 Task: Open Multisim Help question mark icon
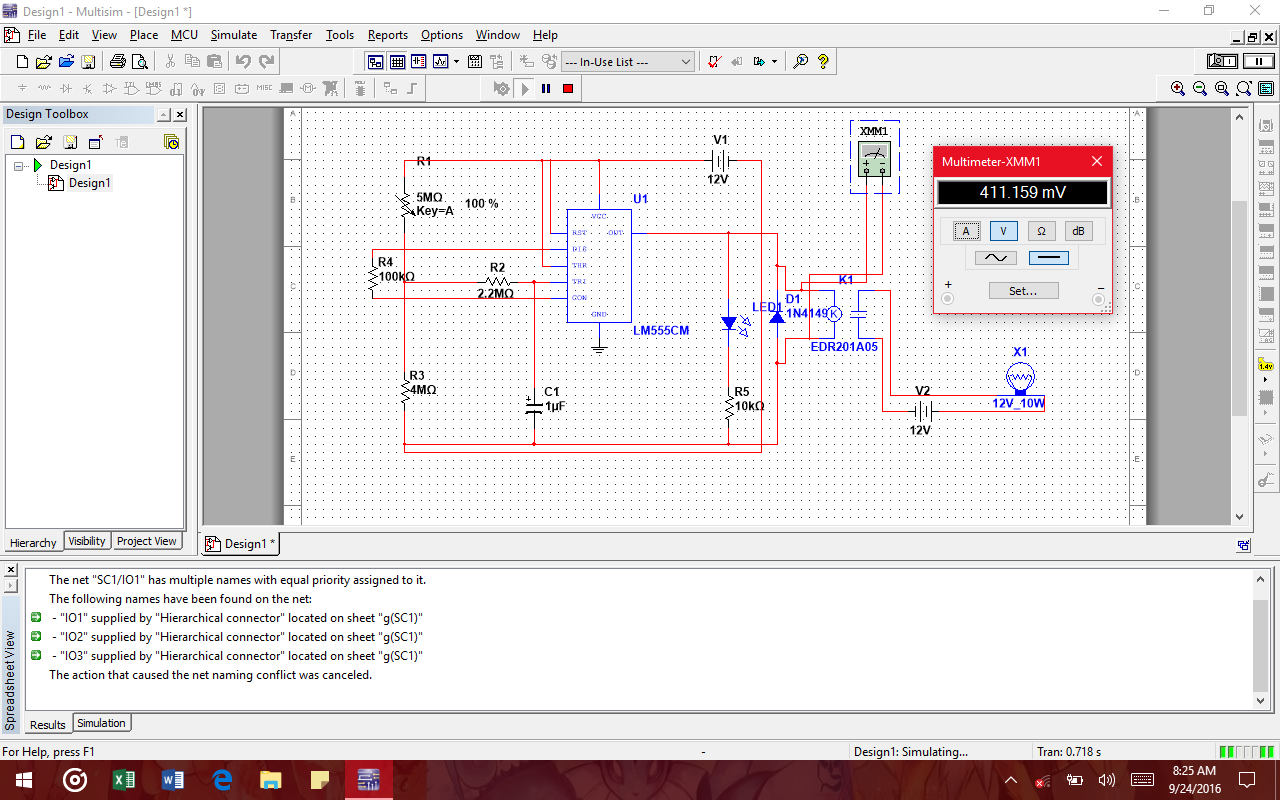click(x=824, y=62)
